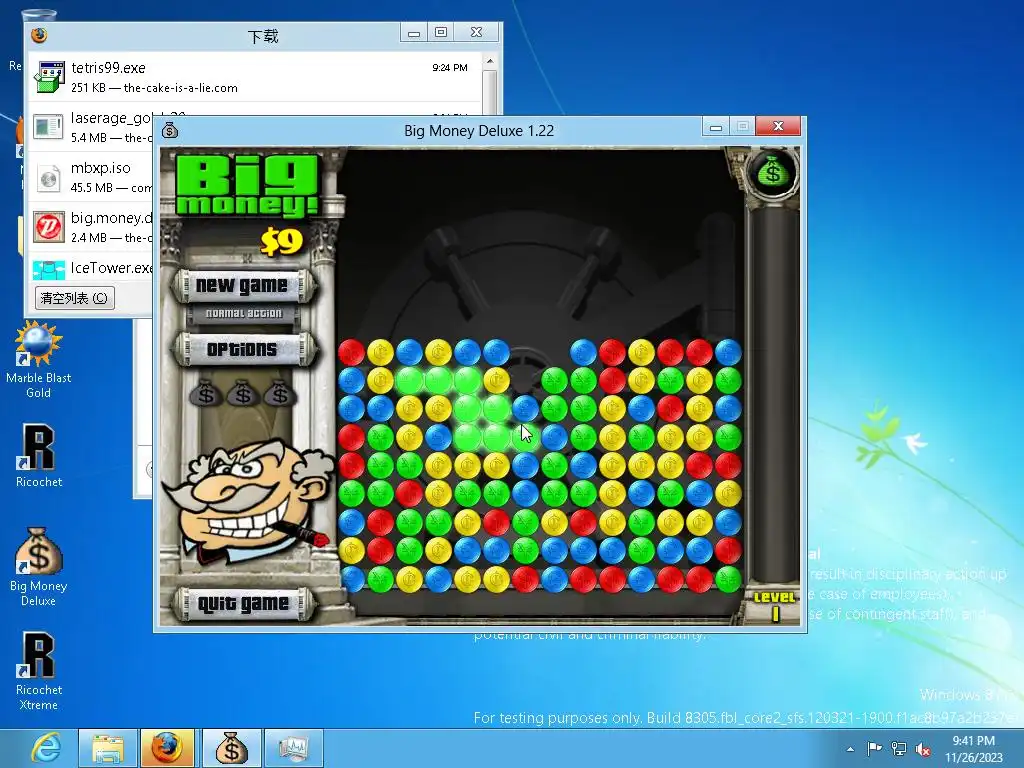Select tetris99.exe in the downloads window
The image size is (1024, 768).
(x=253, y=77)
